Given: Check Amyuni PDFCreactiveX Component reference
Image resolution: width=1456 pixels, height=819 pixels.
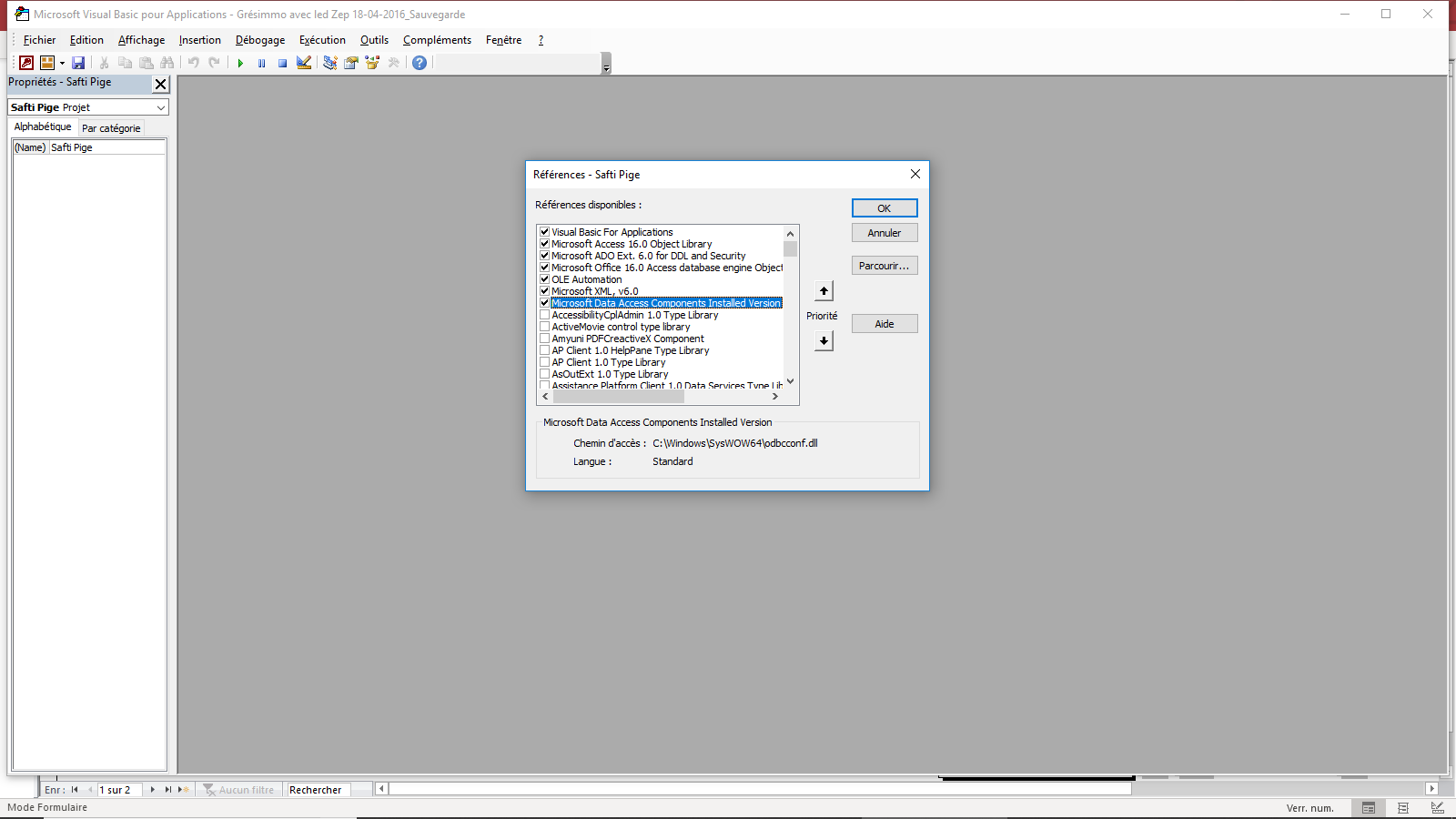Looking at the screenshot, I should coord(544,339).
